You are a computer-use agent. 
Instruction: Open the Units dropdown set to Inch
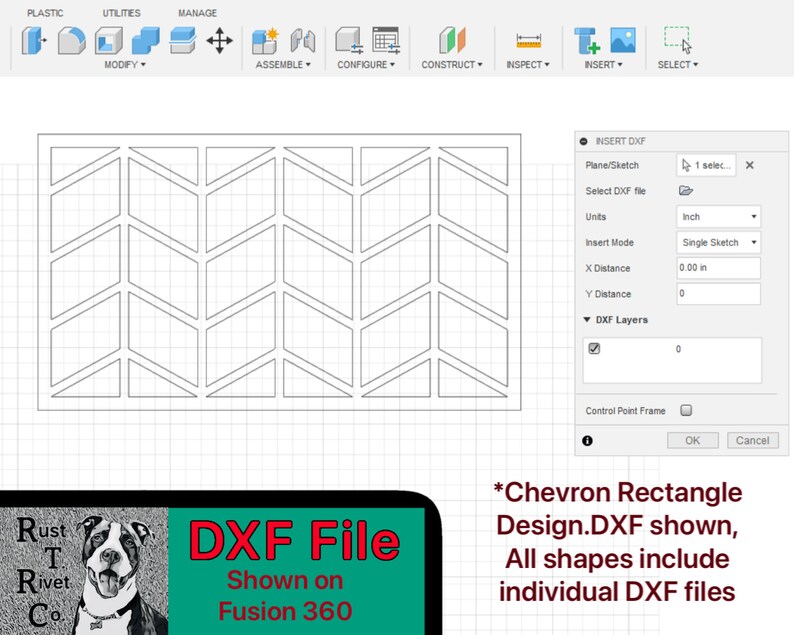719,217
